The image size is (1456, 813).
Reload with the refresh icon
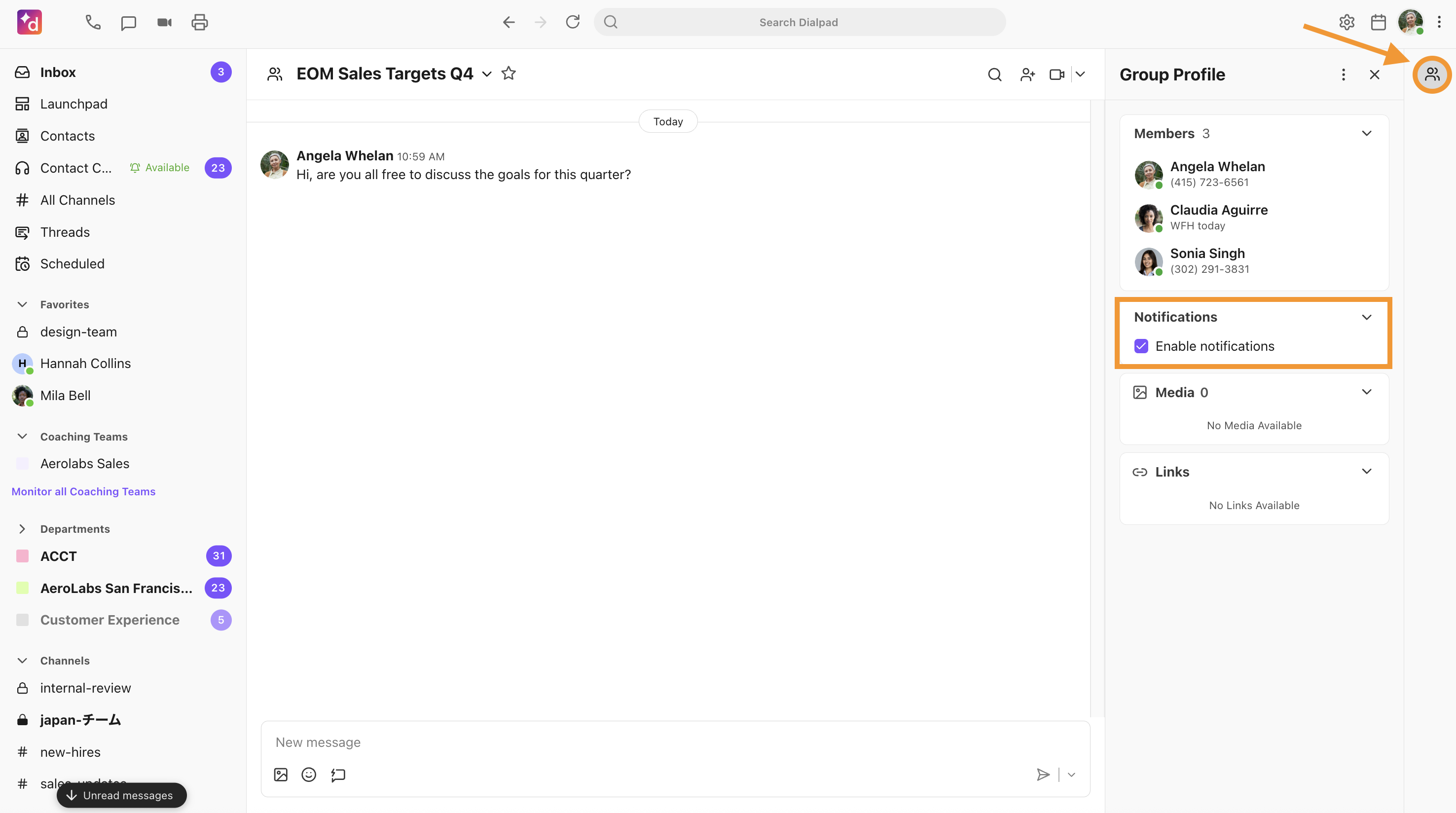click(x=573, y=22)
